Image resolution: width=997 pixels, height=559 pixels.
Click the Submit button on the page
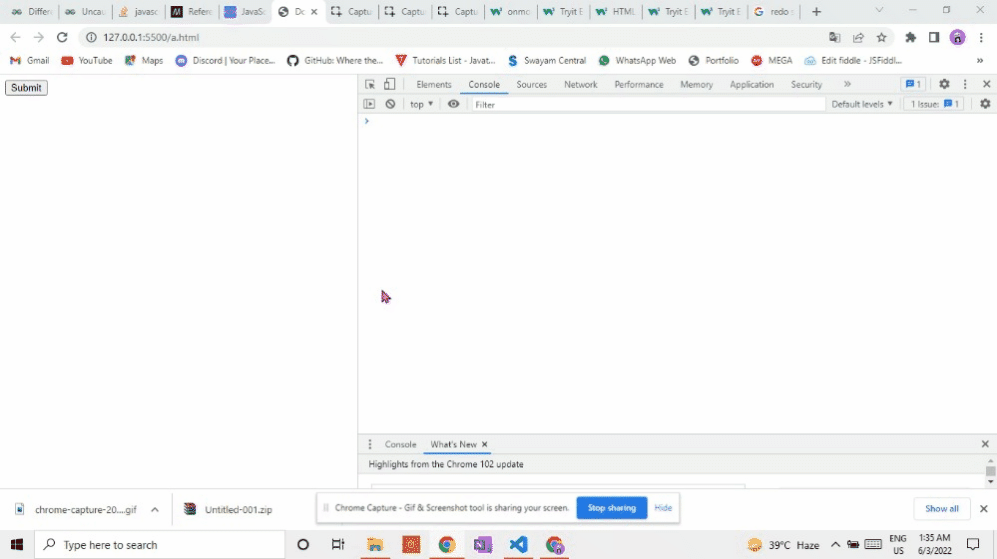(x=26, y=88)
